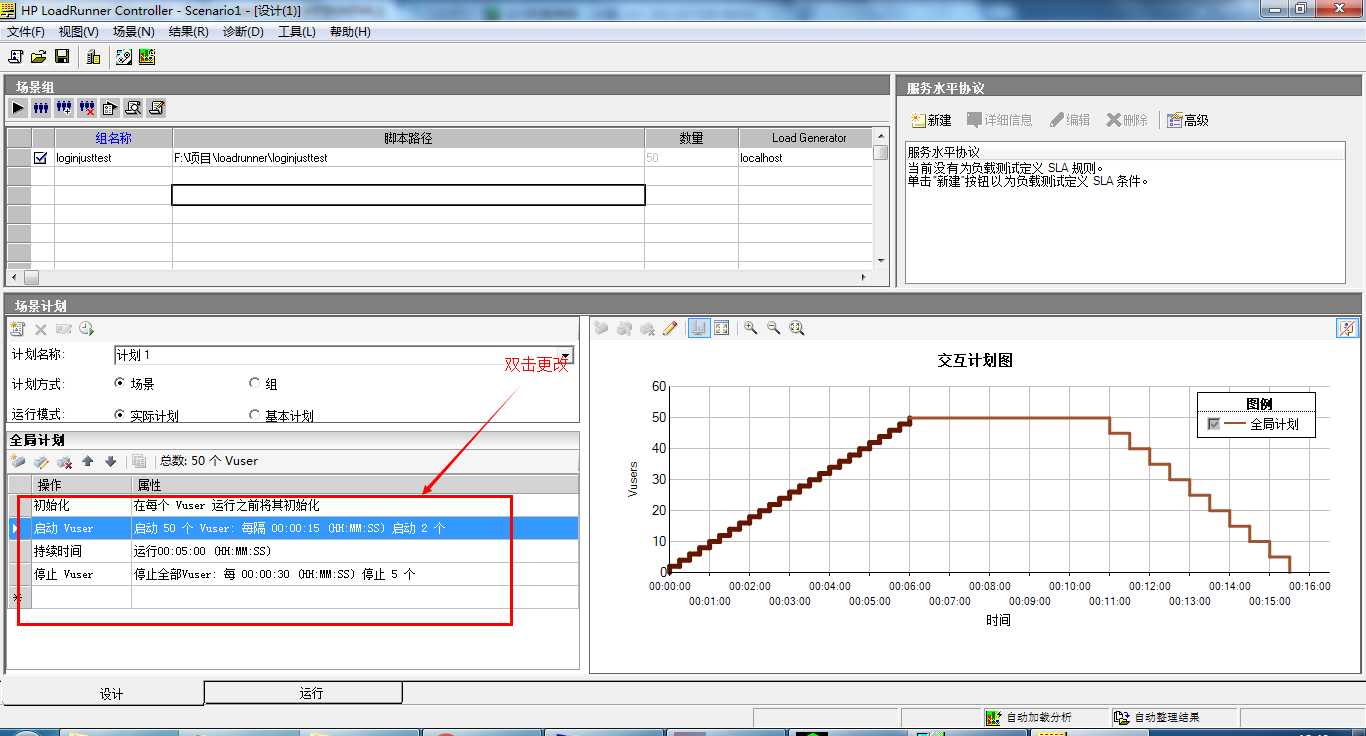Click the 数量 column header
Screen dimensions: 1366x736
coord(691,138)
